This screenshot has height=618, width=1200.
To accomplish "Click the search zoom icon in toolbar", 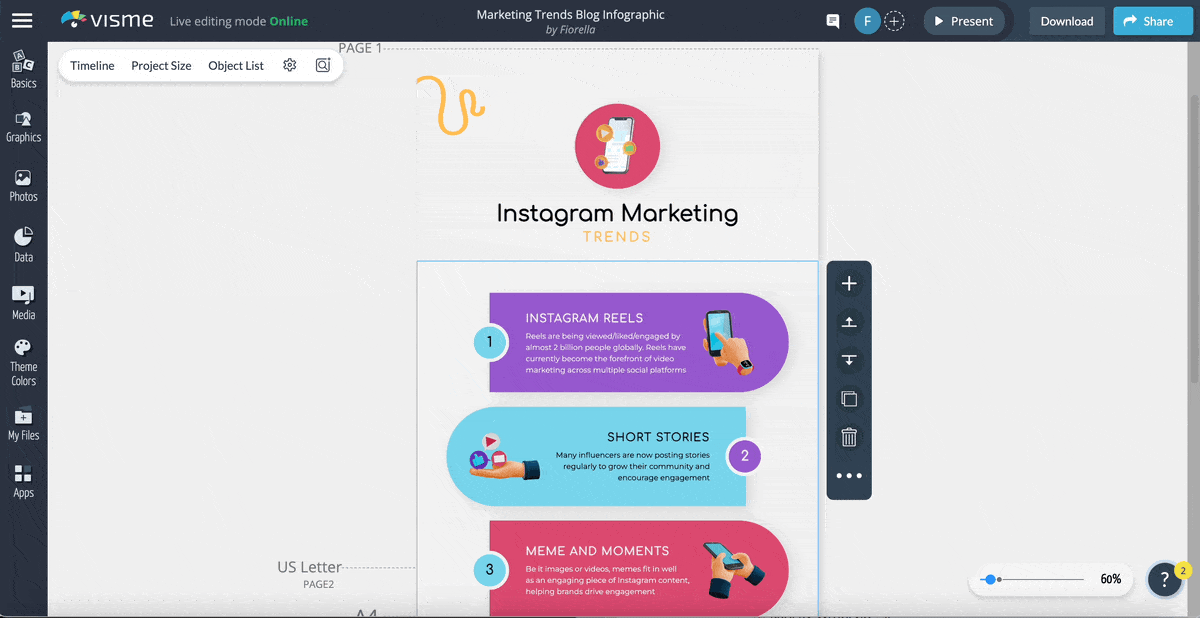I will click(323, 65).
